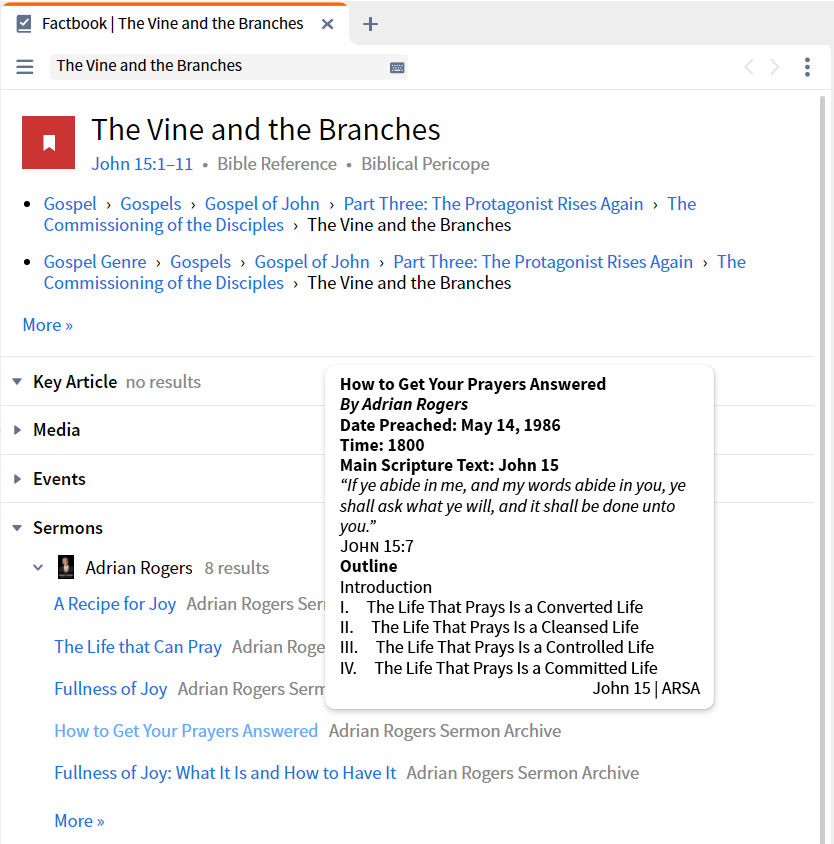
Task: Click More link under sermons list
Action: [79, 821]
